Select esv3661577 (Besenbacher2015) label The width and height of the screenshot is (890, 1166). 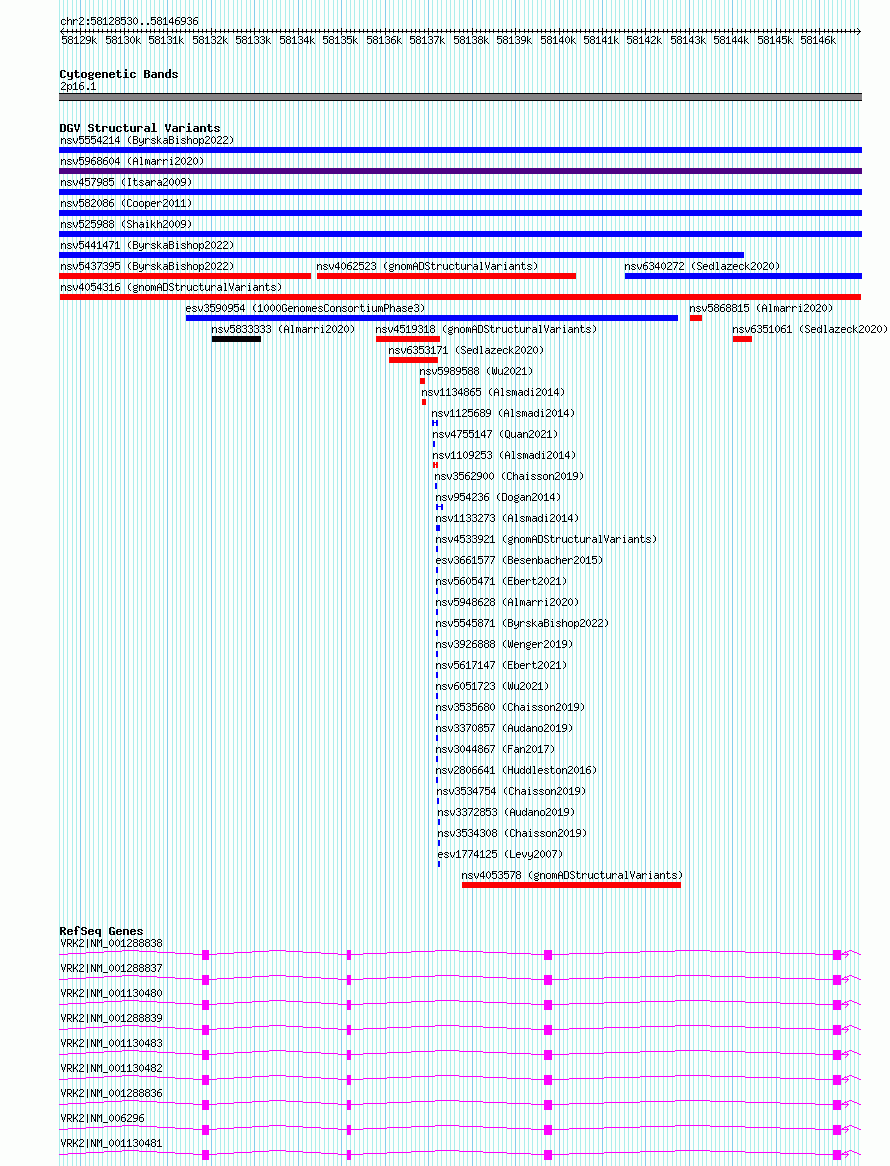tap(519, 560)
